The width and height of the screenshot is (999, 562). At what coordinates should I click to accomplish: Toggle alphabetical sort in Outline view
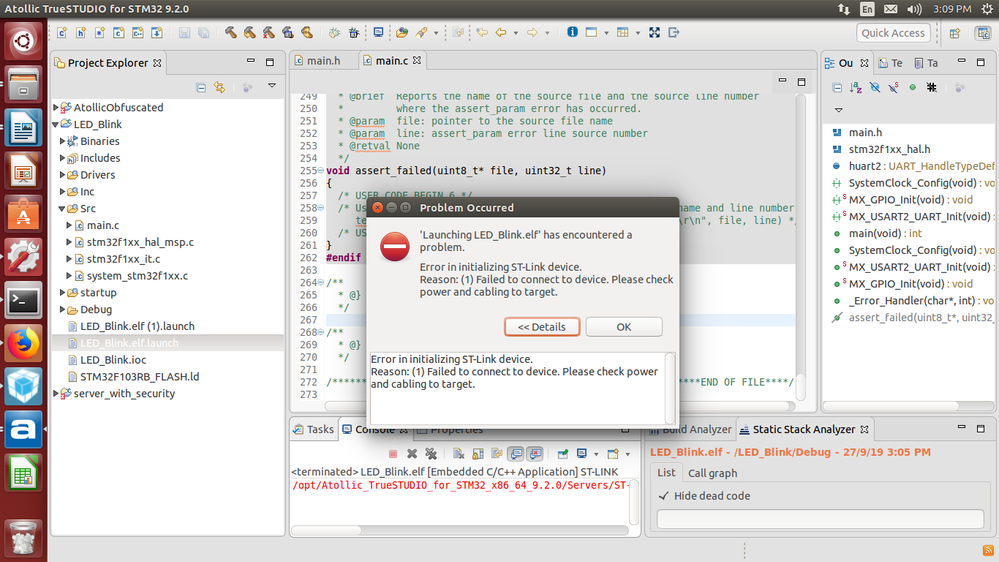click(856, 87)
